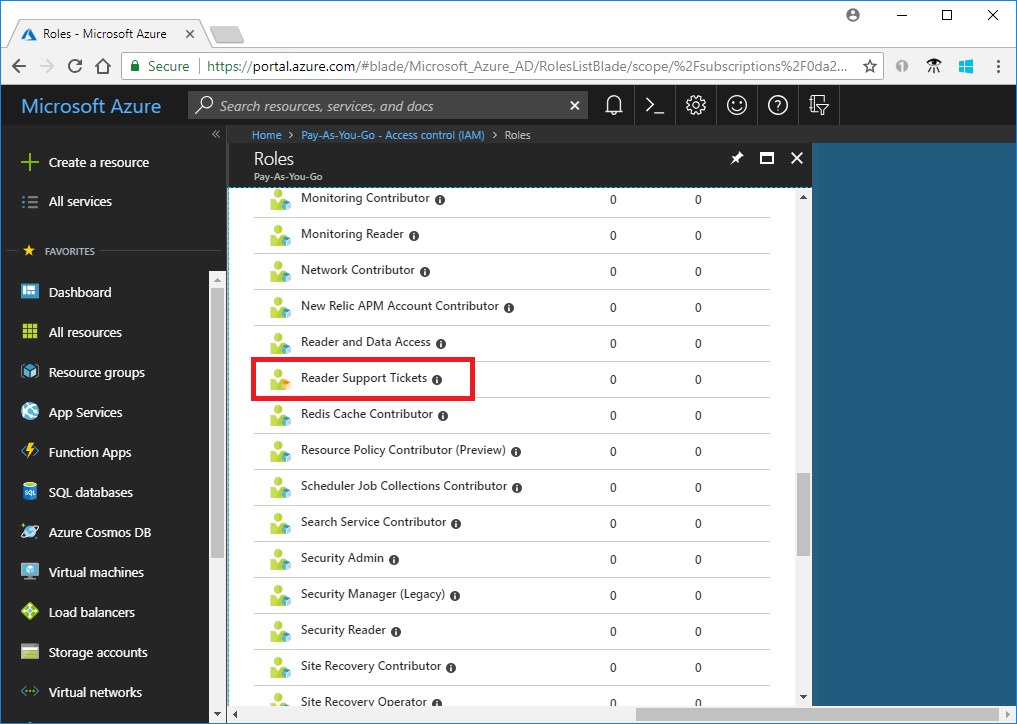Image resolution: width=1017 pixels, height=724 pixels.
Task: Open help via the question mark icon
Action: 778,105
